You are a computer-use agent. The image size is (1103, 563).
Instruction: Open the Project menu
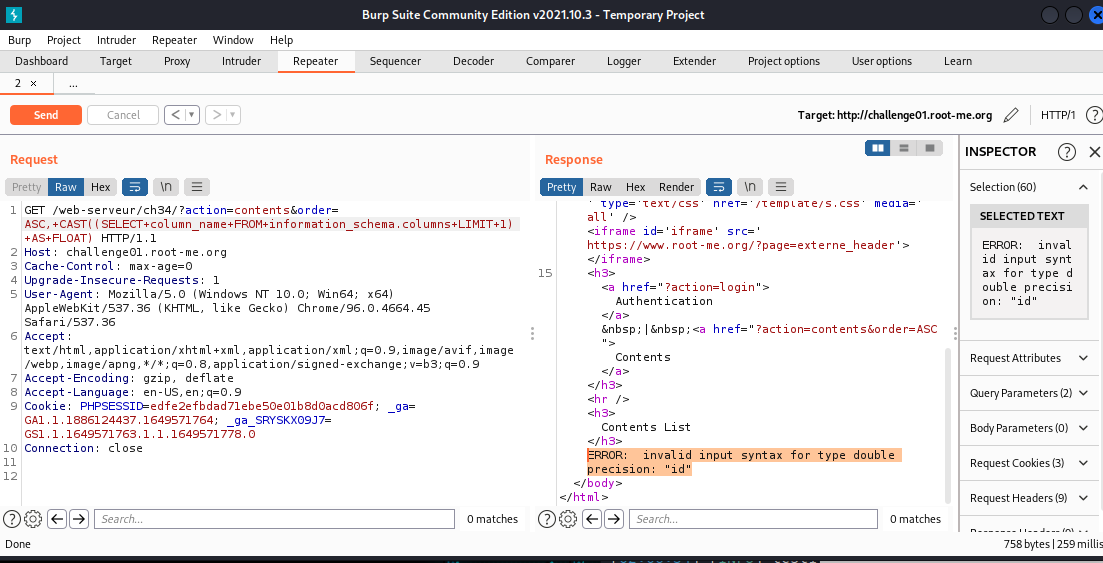(x=64, y=40)
